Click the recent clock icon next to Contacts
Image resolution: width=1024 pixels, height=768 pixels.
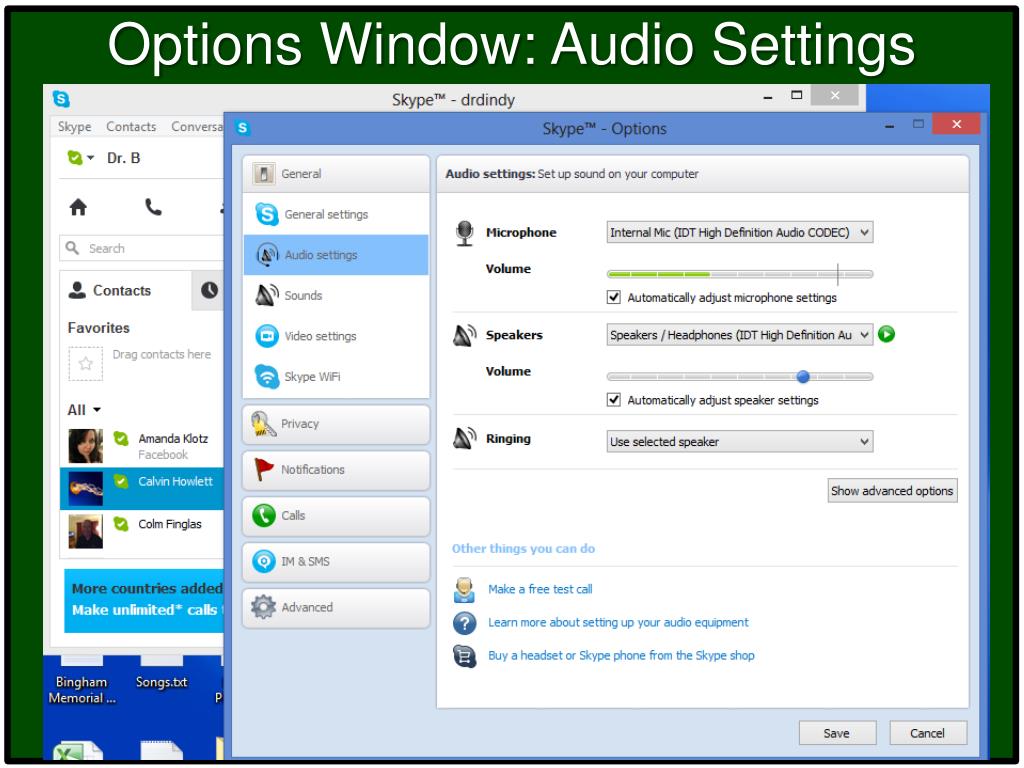pyautogui.click(x=209, y=290)
